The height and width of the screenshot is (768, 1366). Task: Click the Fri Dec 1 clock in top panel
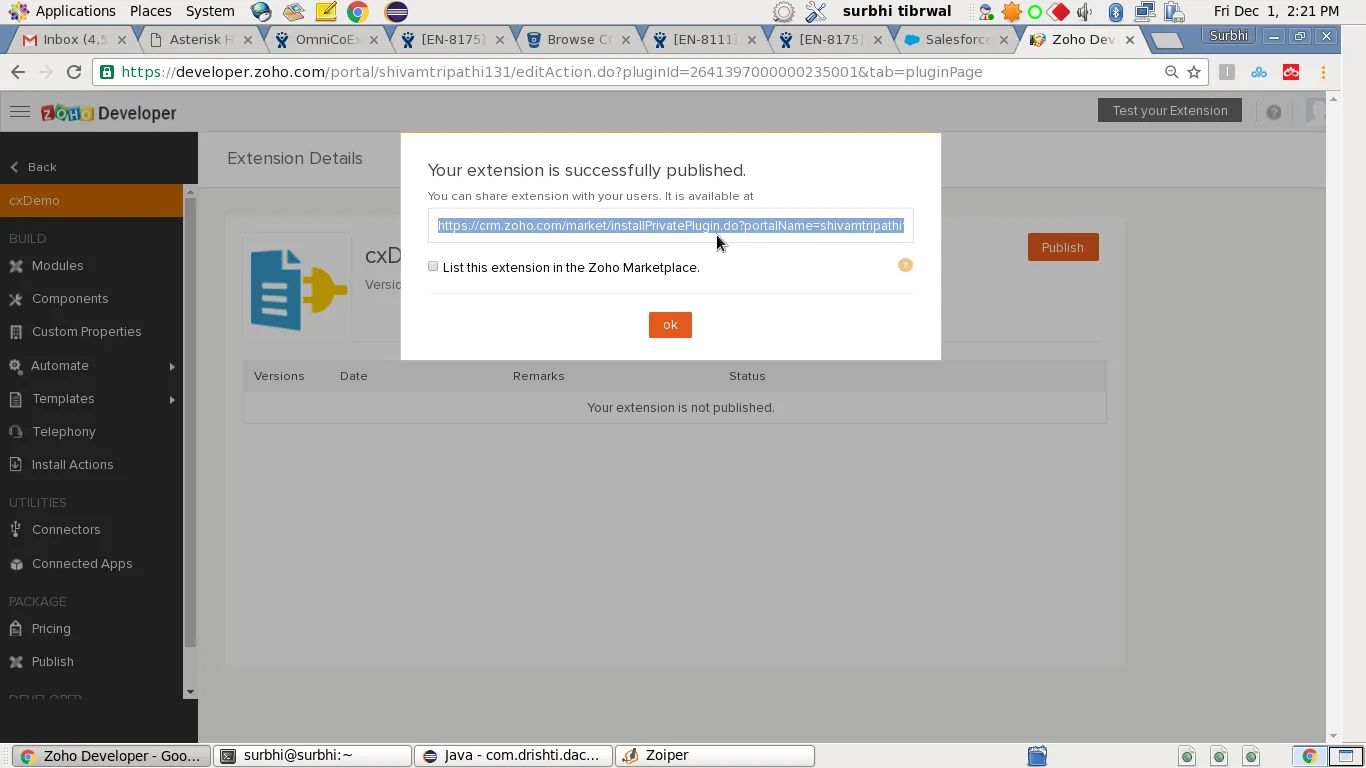(x=1276, y=11)
